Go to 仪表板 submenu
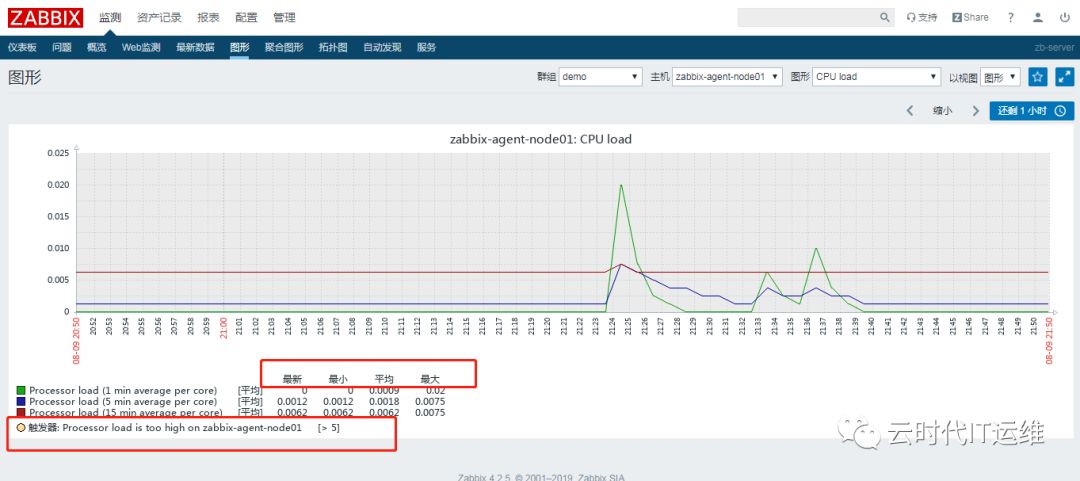The height and width of the screenshot is (481, 1080). click(x=22, y=48)
